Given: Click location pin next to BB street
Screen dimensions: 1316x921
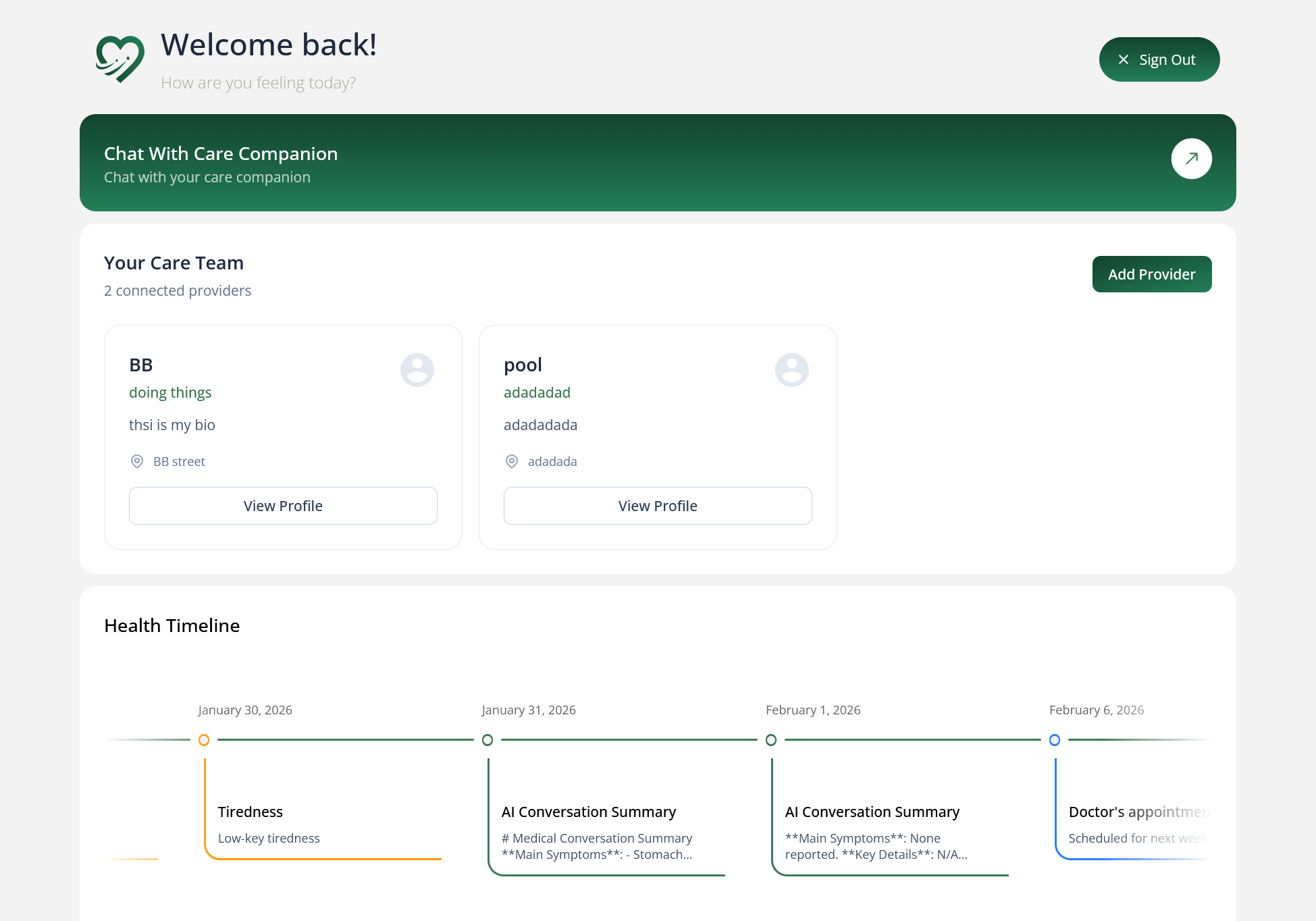Looking at the screenshot, I should 137,461.
